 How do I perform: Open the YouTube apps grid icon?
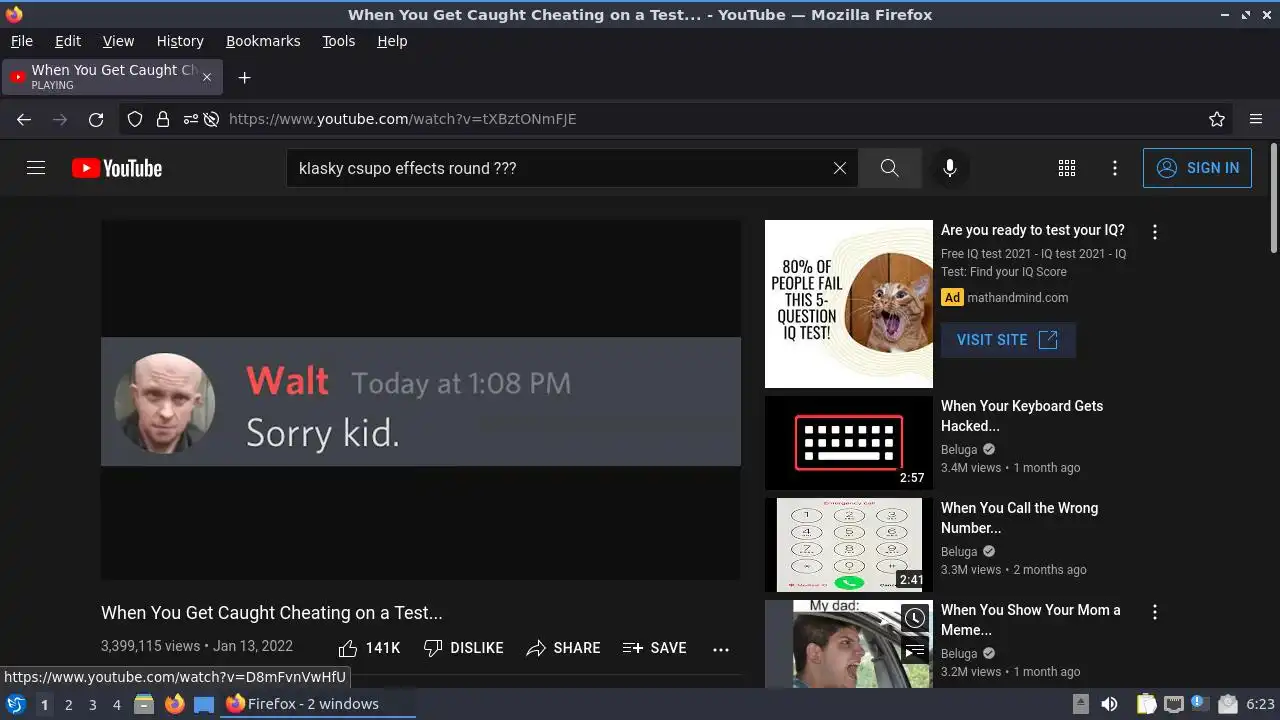(x=1067, y=168)
